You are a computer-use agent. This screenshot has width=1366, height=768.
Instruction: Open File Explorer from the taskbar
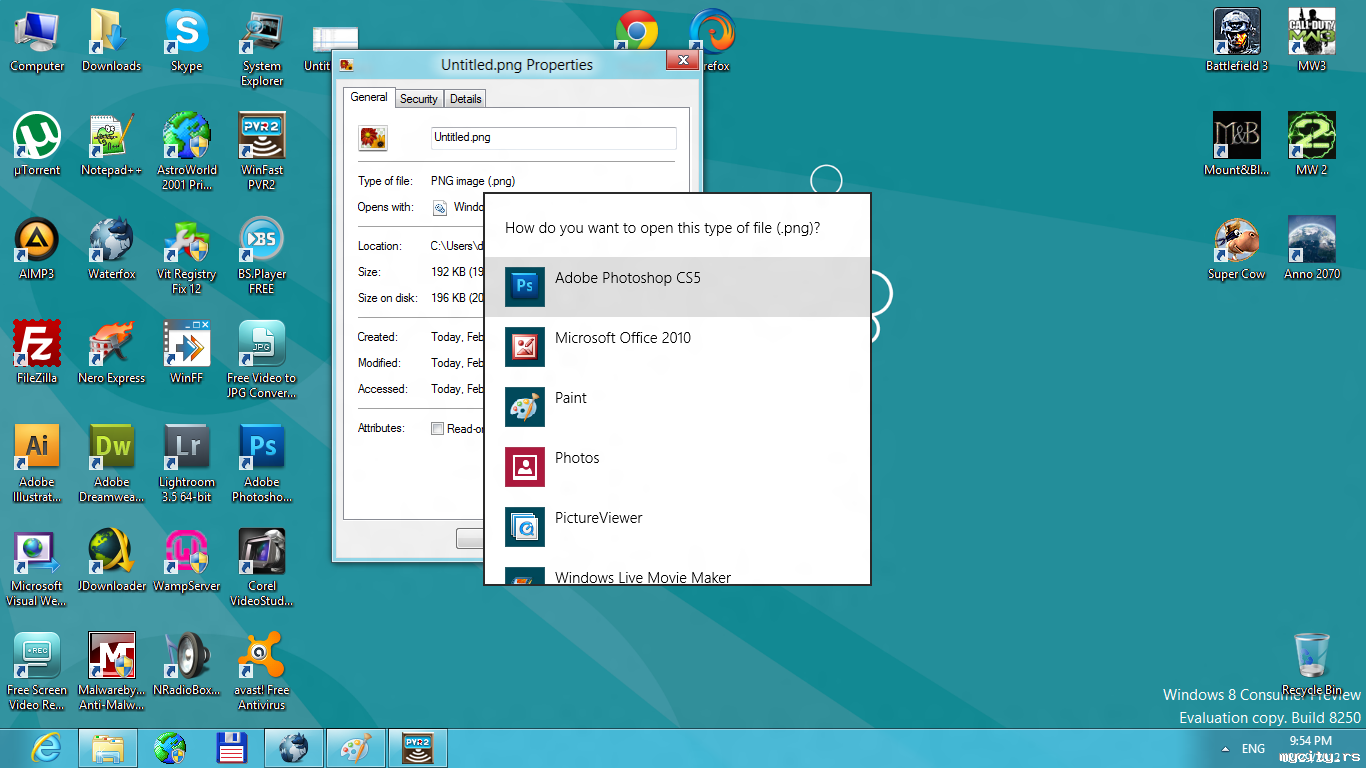point(108,748)
